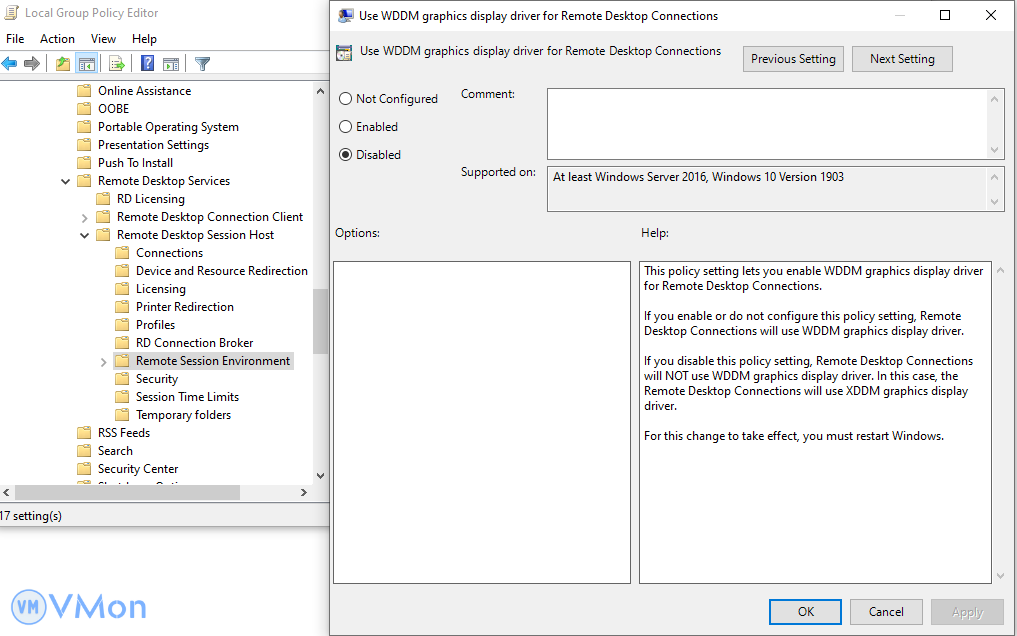1017x636 pixels.
Task: Click the Back arrow toolbar icon
Action: (10, 64)
